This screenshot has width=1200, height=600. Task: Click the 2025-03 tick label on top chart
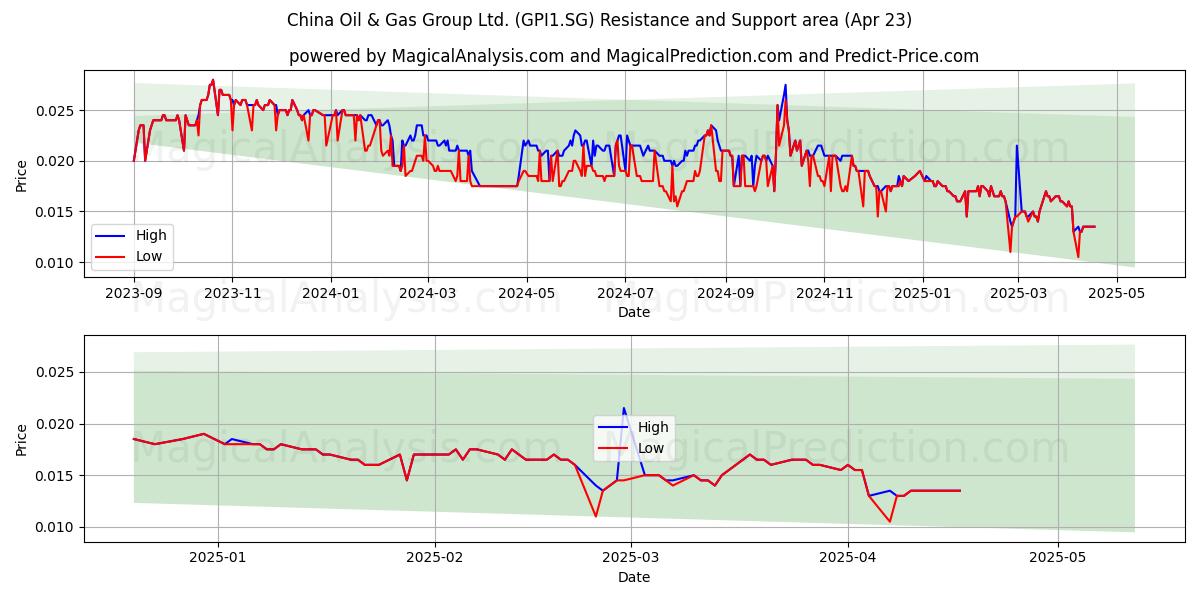click(1018, 293)
